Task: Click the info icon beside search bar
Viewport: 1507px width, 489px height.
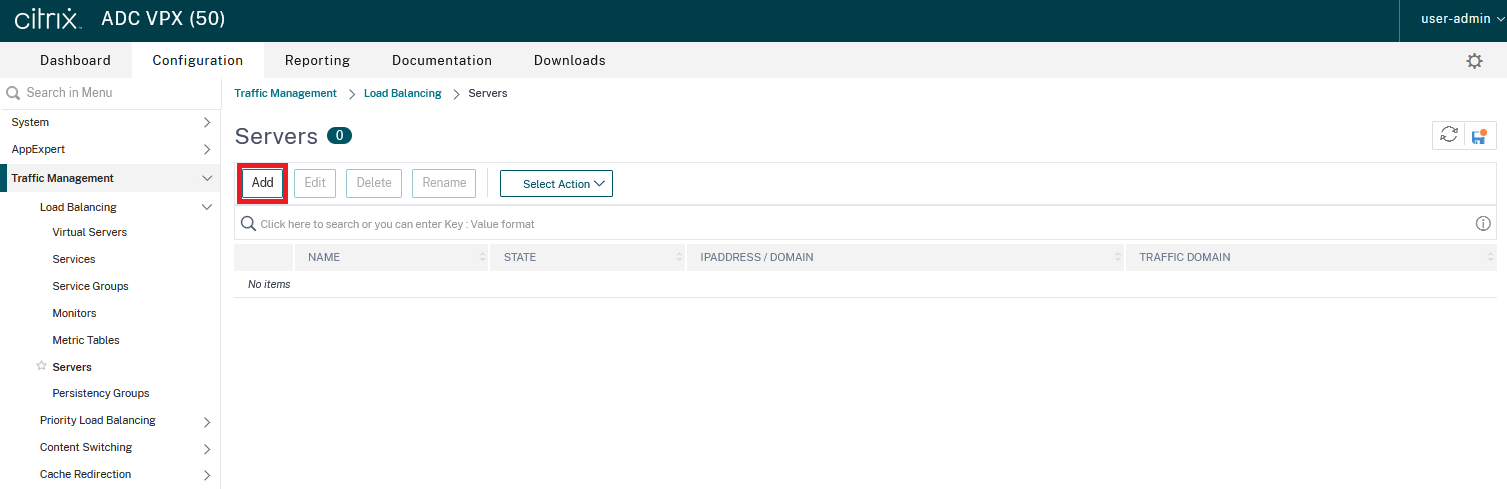Action: pos(1483,224)
